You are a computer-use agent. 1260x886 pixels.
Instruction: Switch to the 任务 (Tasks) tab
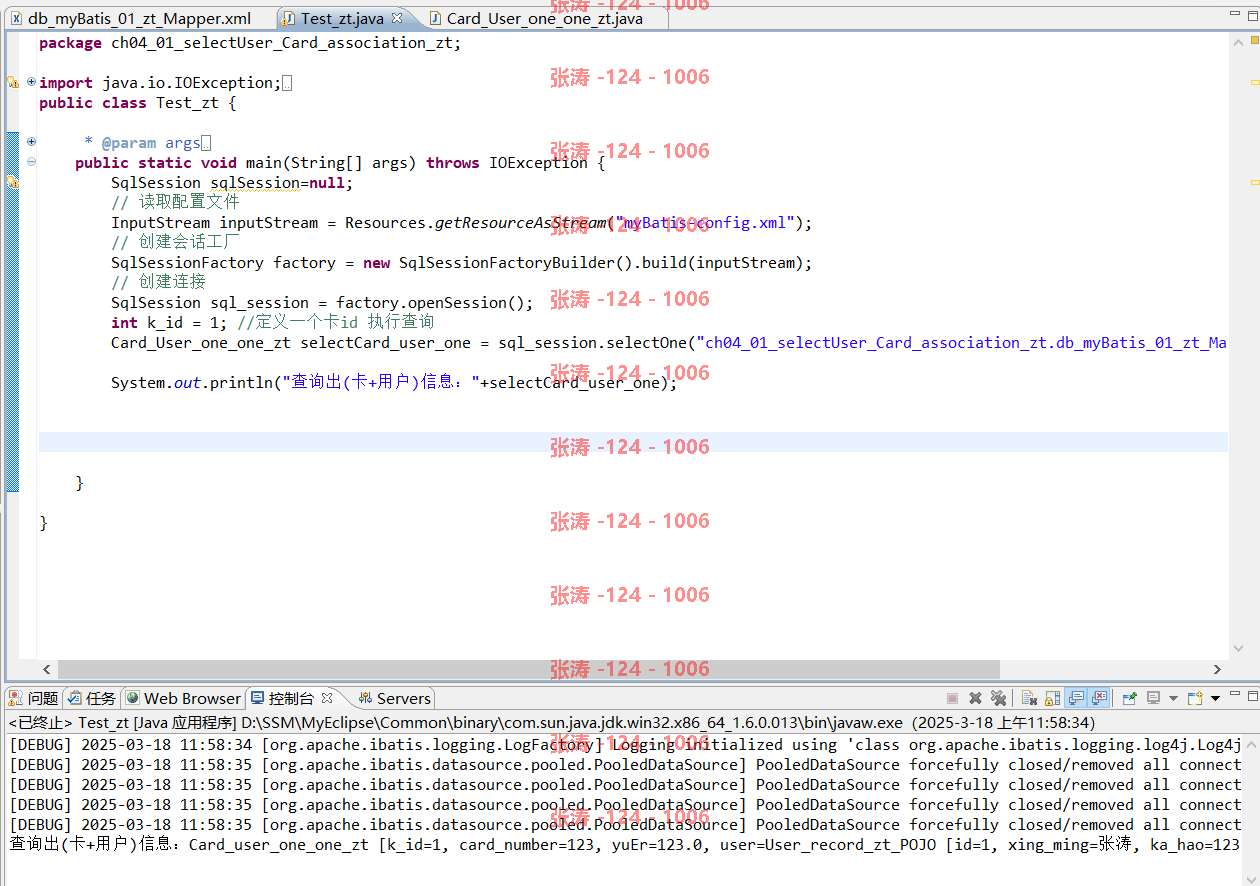tap(92, 698)
